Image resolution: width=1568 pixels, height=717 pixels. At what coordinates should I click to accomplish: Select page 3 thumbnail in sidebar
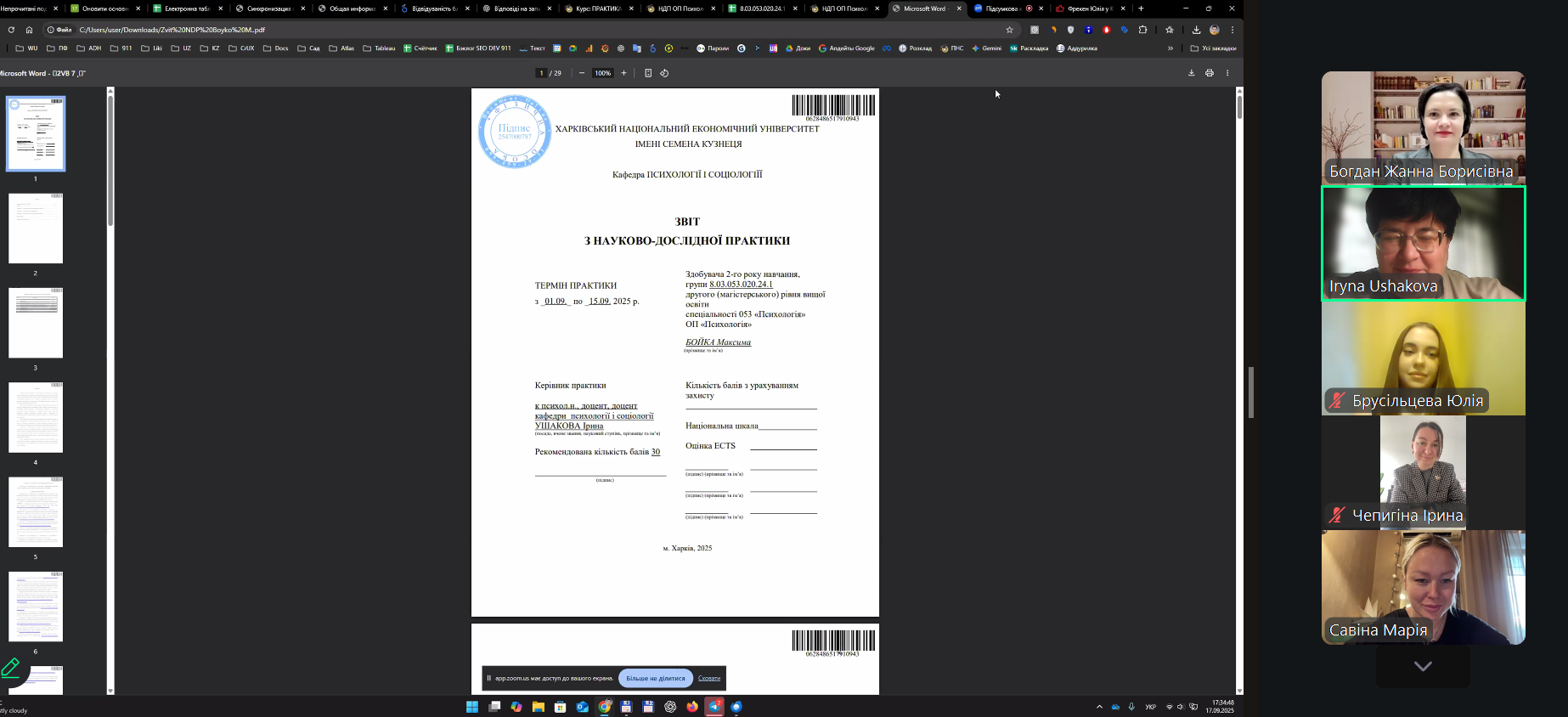[x=36, y=323]
